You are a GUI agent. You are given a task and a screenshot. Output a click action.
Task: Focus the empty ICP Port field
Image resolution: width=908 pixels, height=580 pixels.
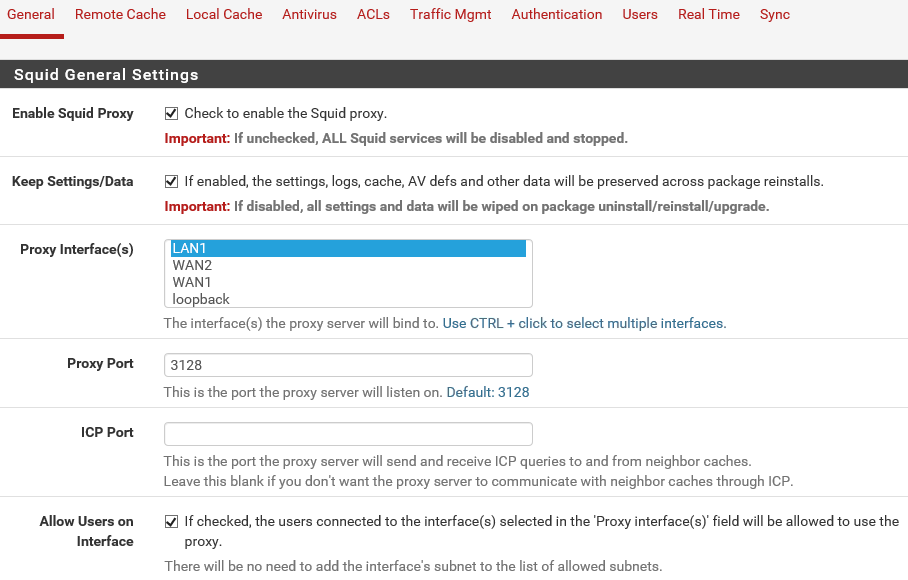348,434
